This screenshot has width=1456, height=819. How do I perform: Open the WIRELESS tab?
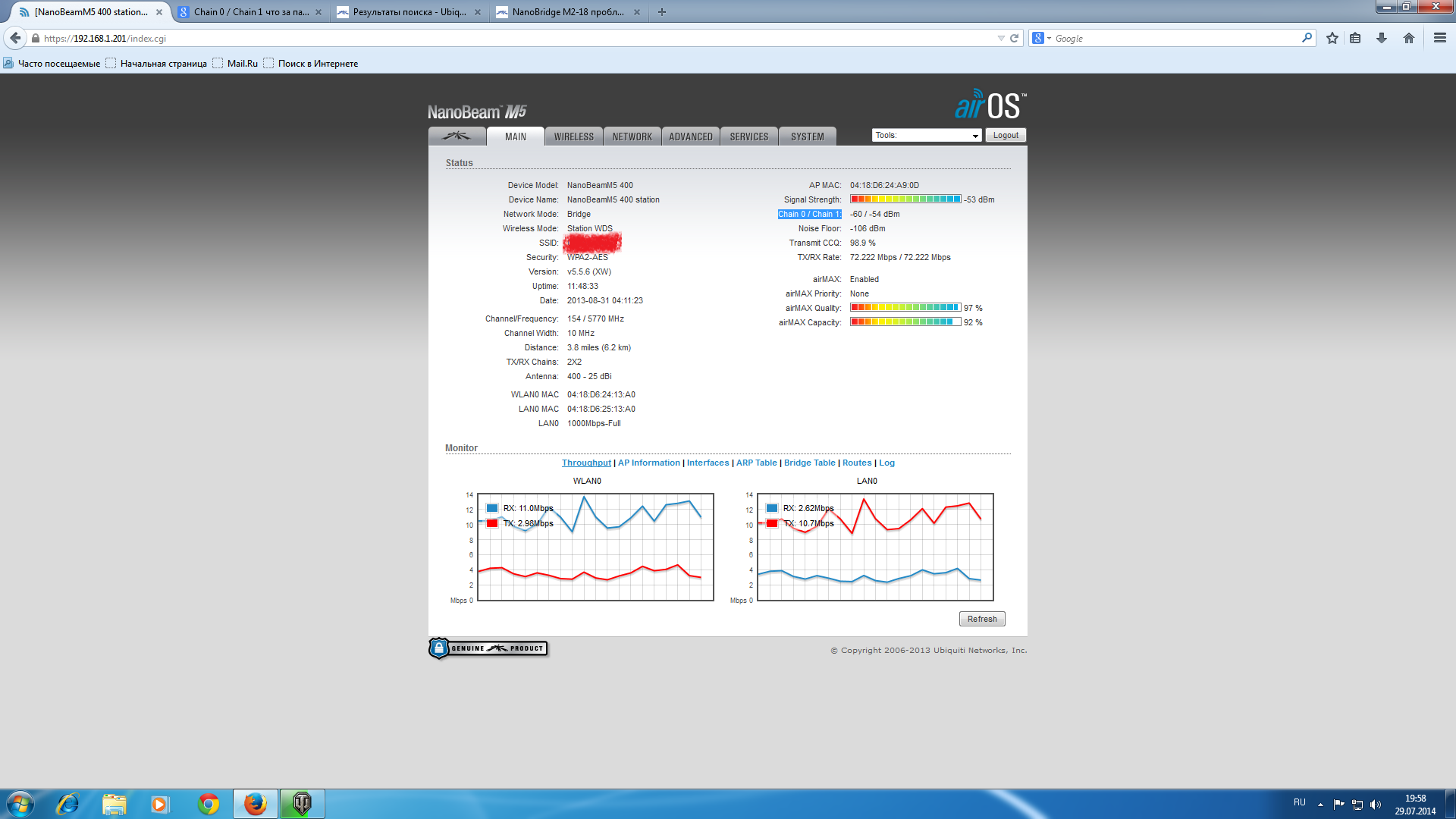click(574, 136)
